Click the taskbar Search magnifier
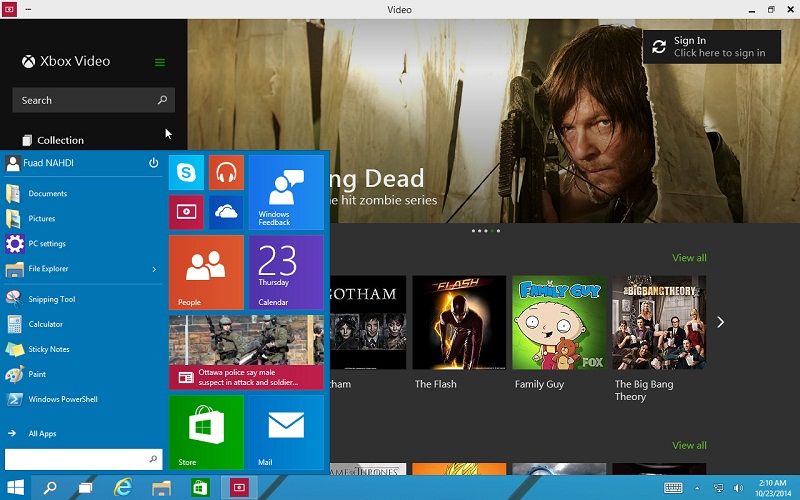The width and height of the screenshot is (800, 500). 49,488
